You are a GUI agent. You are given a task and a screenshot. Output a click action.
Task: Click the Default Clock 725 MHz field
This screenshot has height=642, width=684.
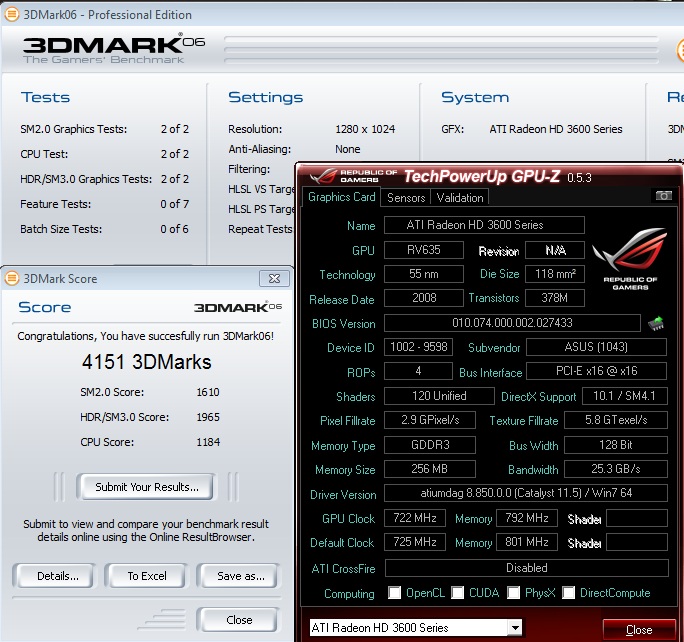pos(415,542)
